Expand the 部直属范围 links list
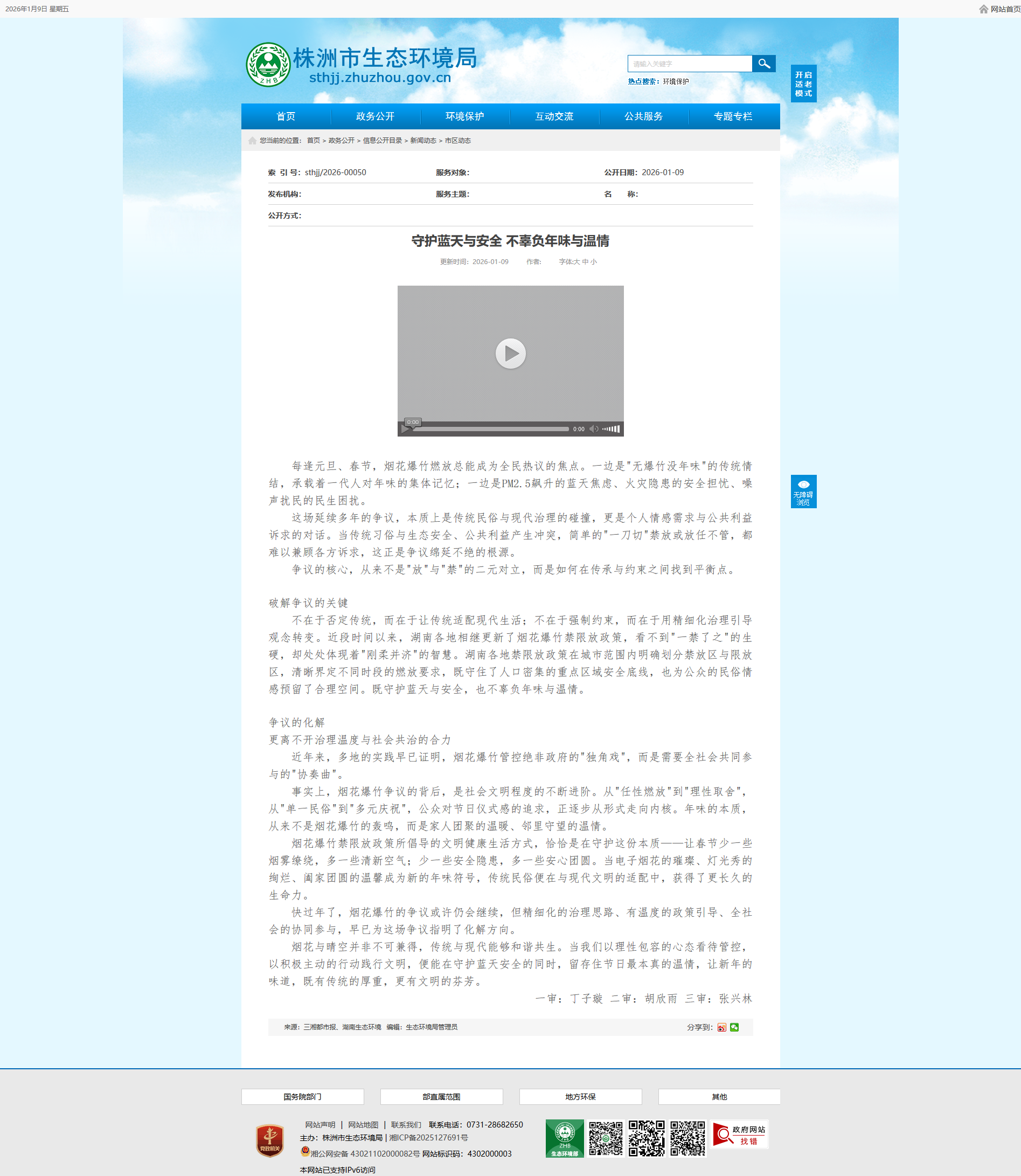Screen dimensions: 1021x1176 [442, 1097]
